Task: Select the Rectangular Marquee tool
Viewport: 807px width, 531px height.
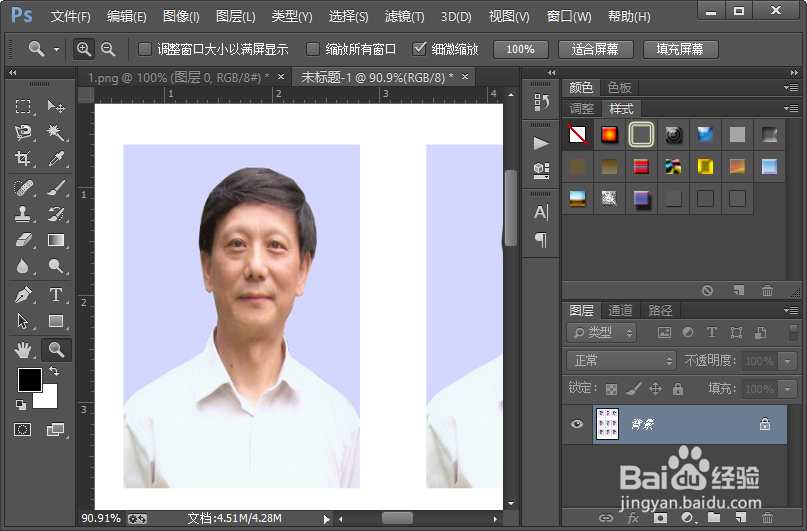Action: (x=23, y=107)
